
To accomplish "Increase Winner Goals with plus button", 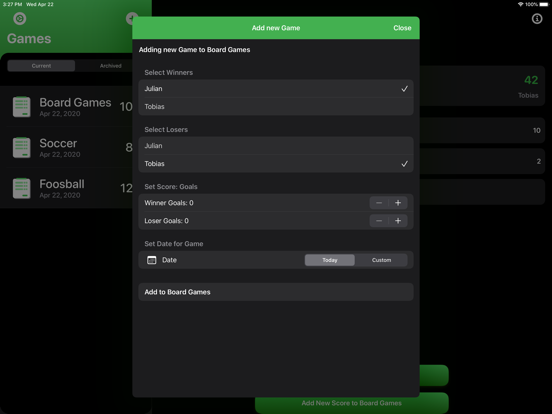I will coord(398,203).
